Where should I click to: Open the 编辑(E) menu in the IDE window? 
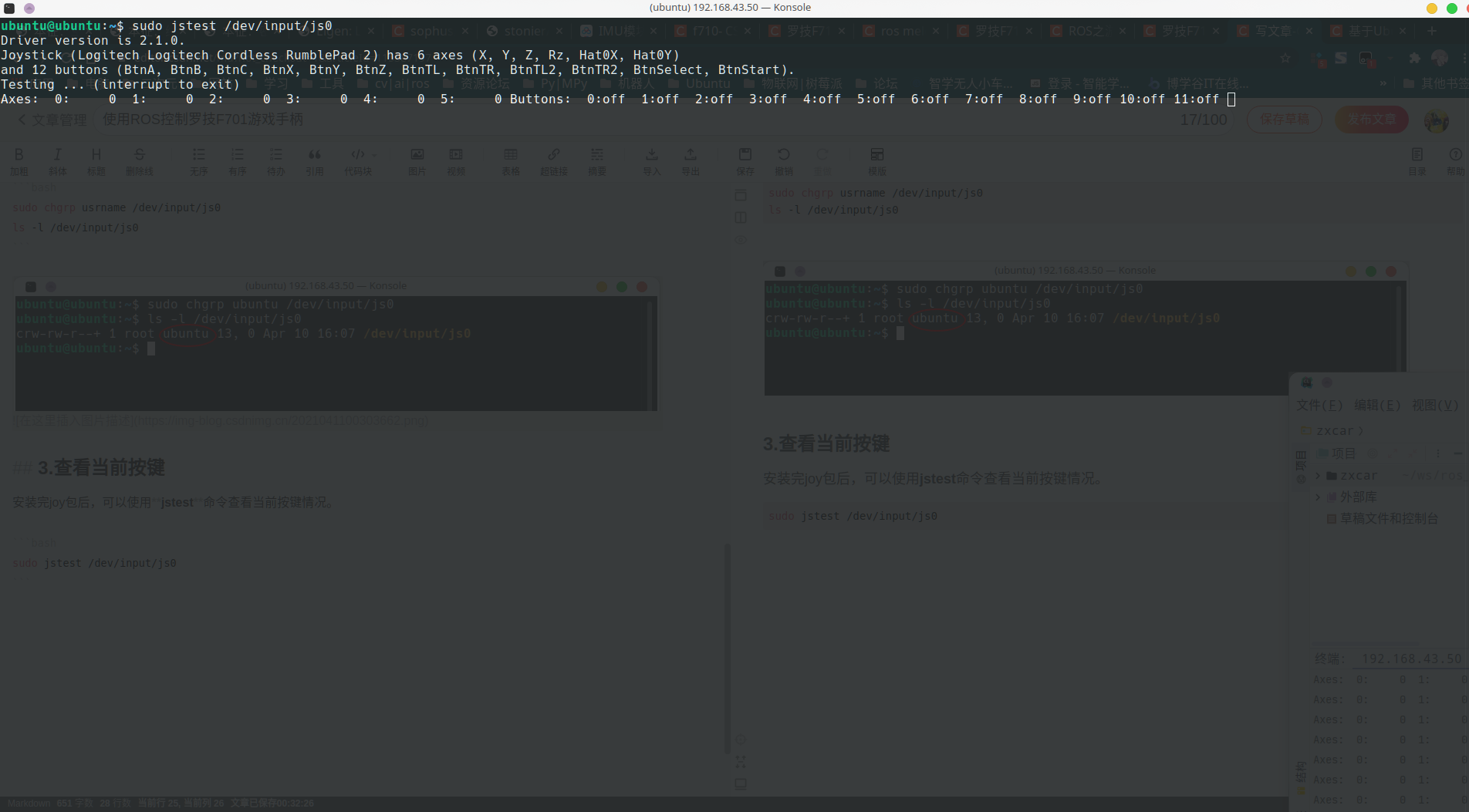(1377, 405)
